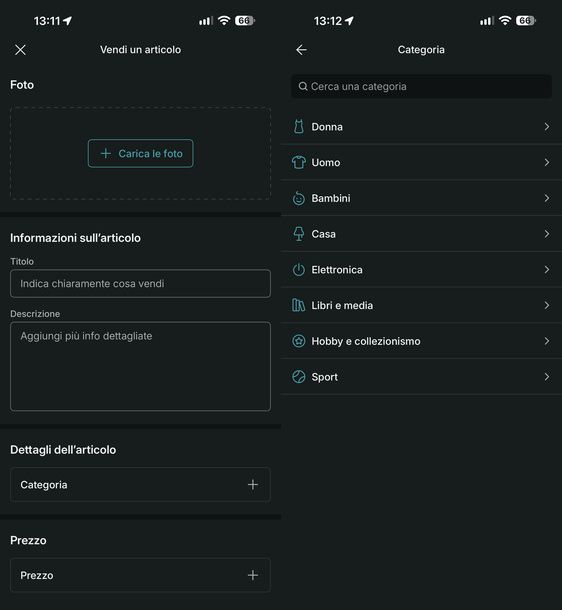Expand Uomo category chevron

point(547,163)
